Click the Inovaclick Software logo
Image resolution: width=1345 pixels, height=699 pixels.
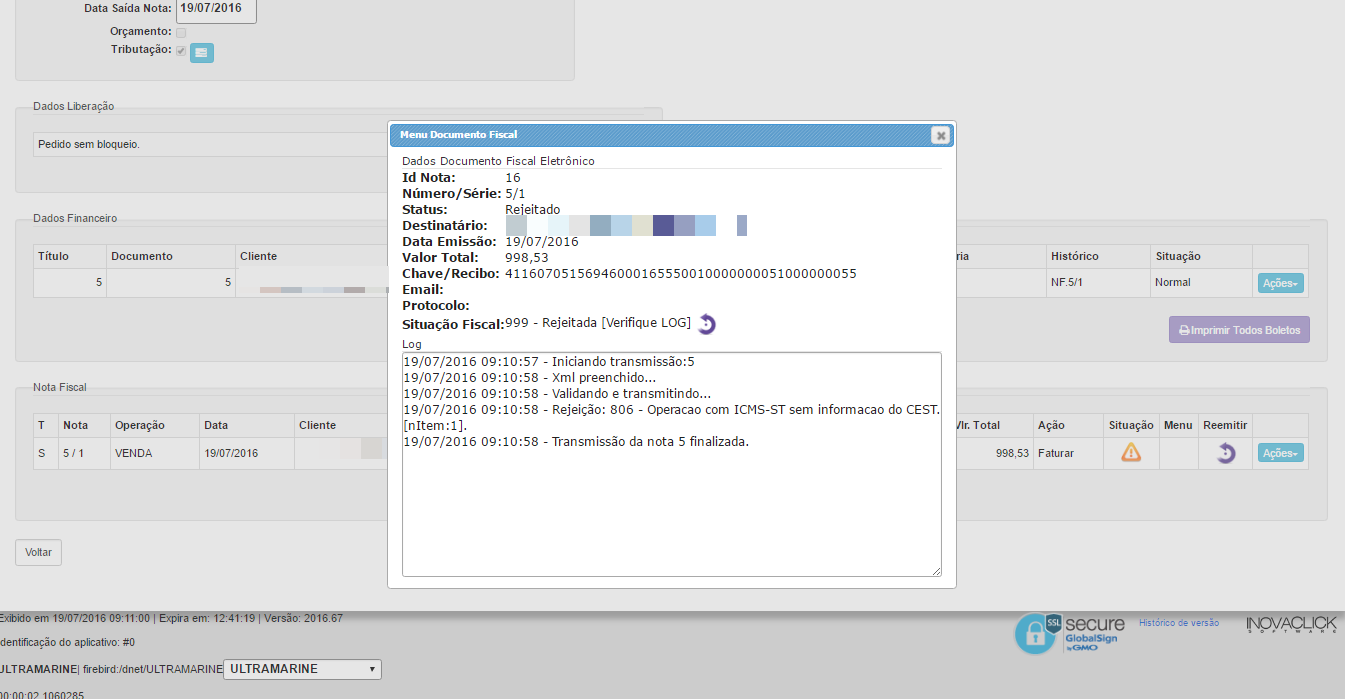pos(1290,625)
